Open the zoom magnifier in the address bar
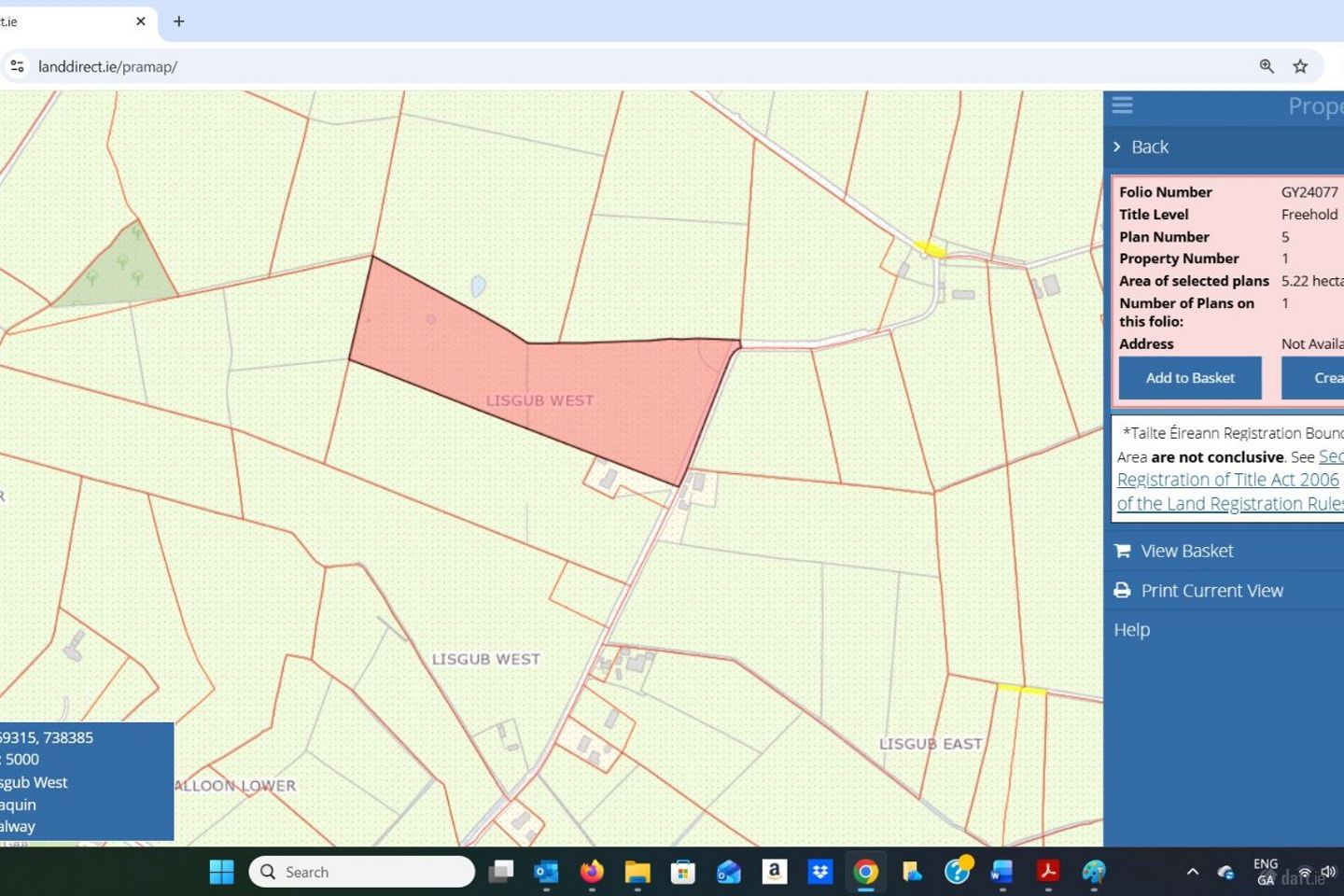1344x896 pixels. point(1267,66)
